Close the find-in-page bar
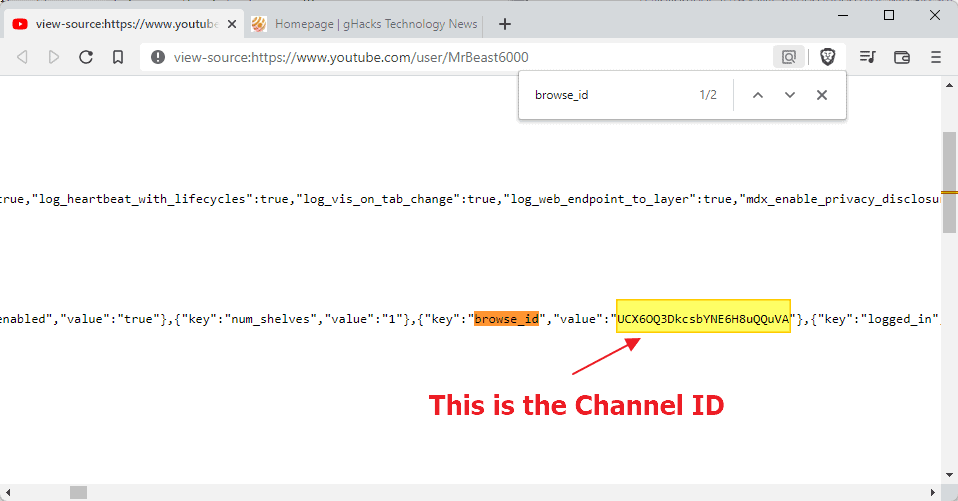The height and width of the screenshot is (501, 958). 822,95
